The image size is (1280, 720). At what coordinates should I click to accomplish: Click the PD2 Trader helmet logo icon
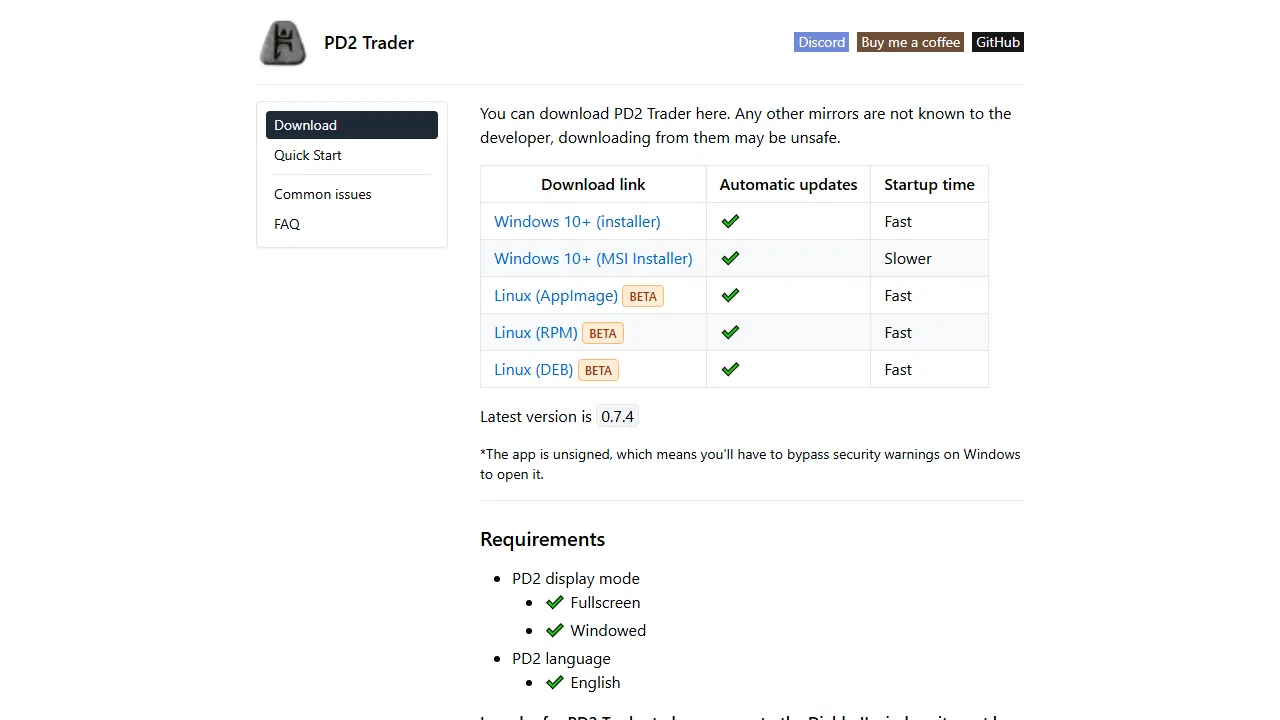[282, 42]
